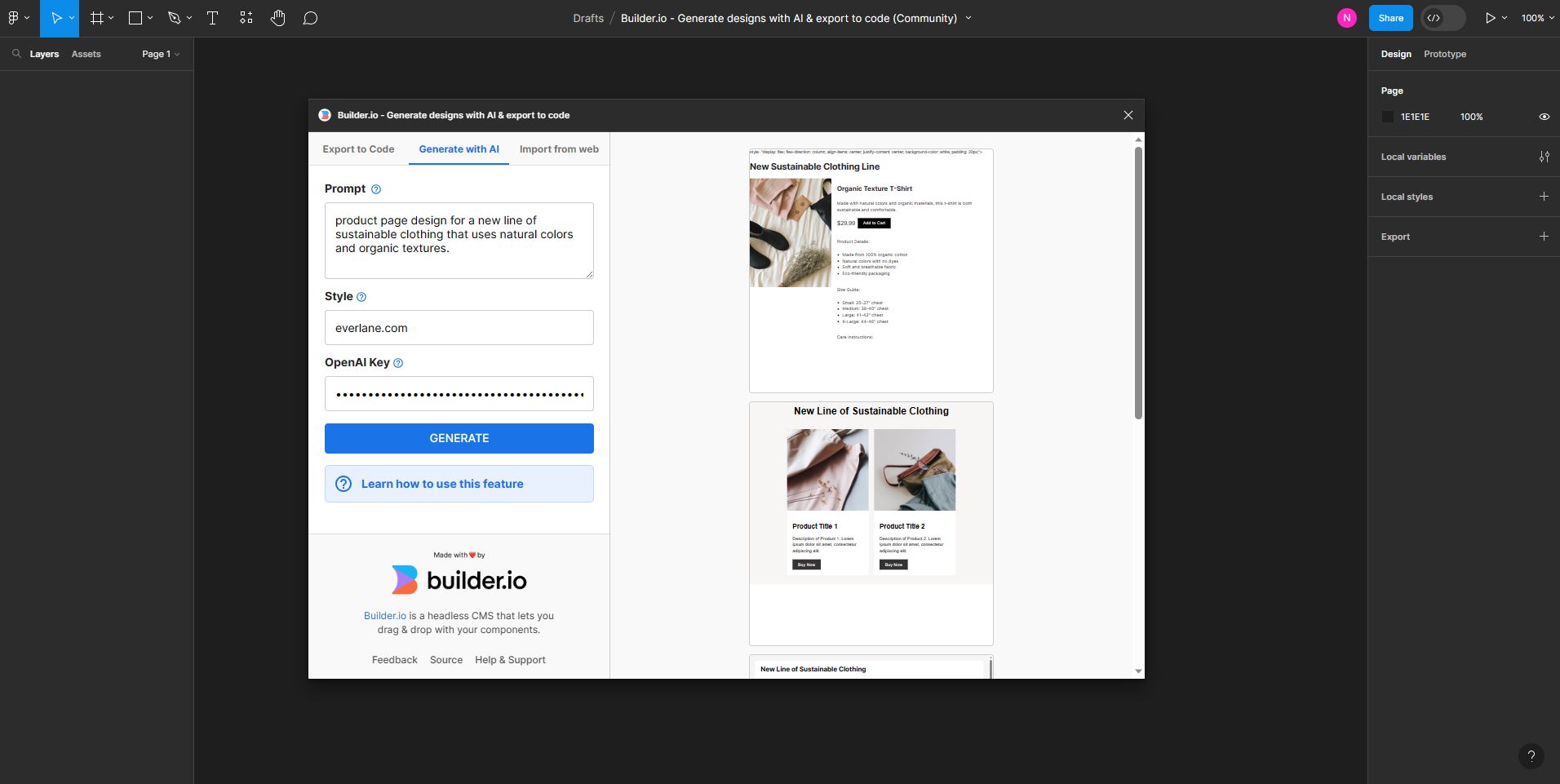Toggle Dev Mode switch
This screenshot has height=784, width=1560.
pos(1443,18)
